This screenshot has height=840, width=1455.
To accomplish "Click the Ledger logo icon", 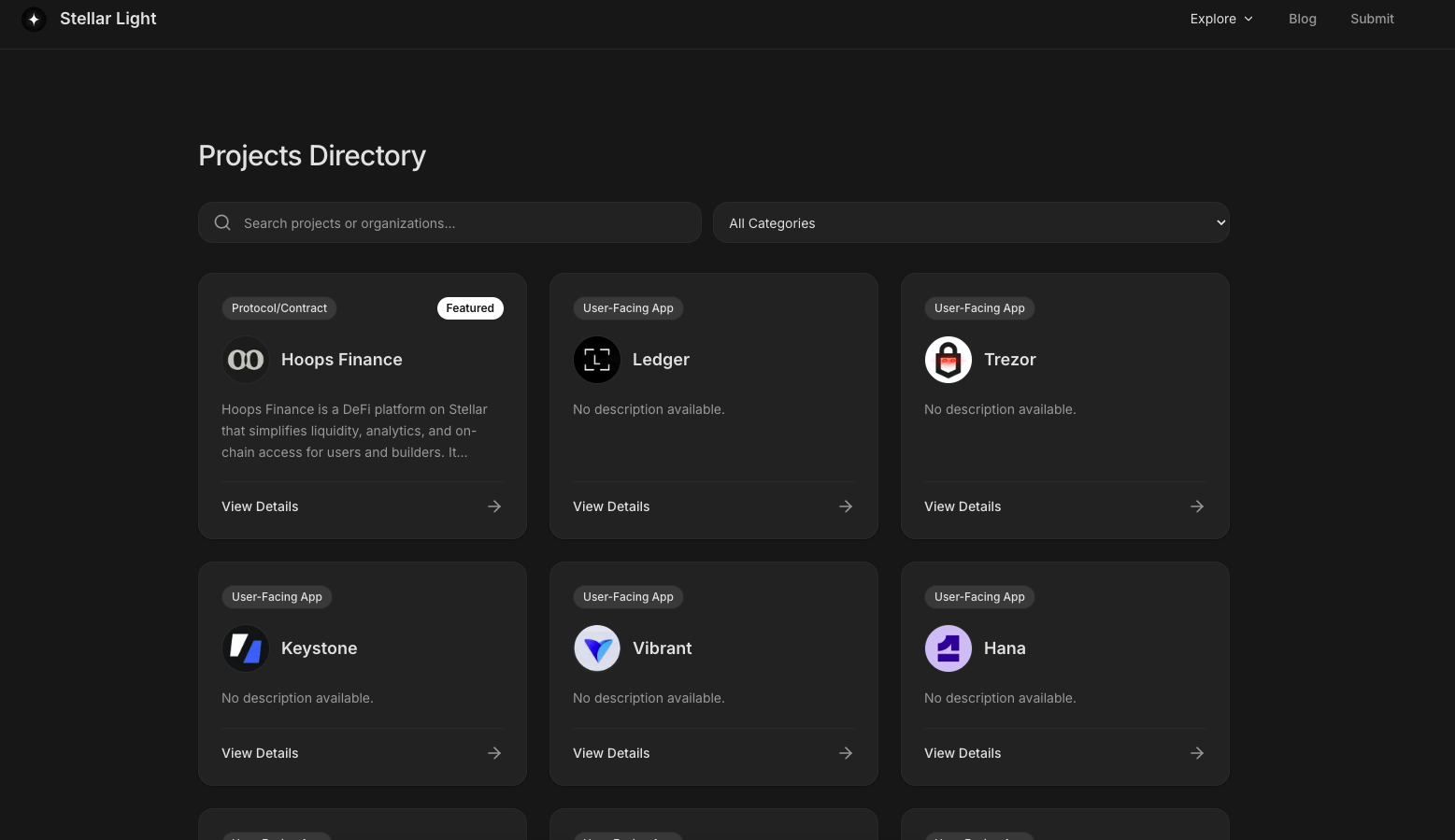I will click(597, 360).
